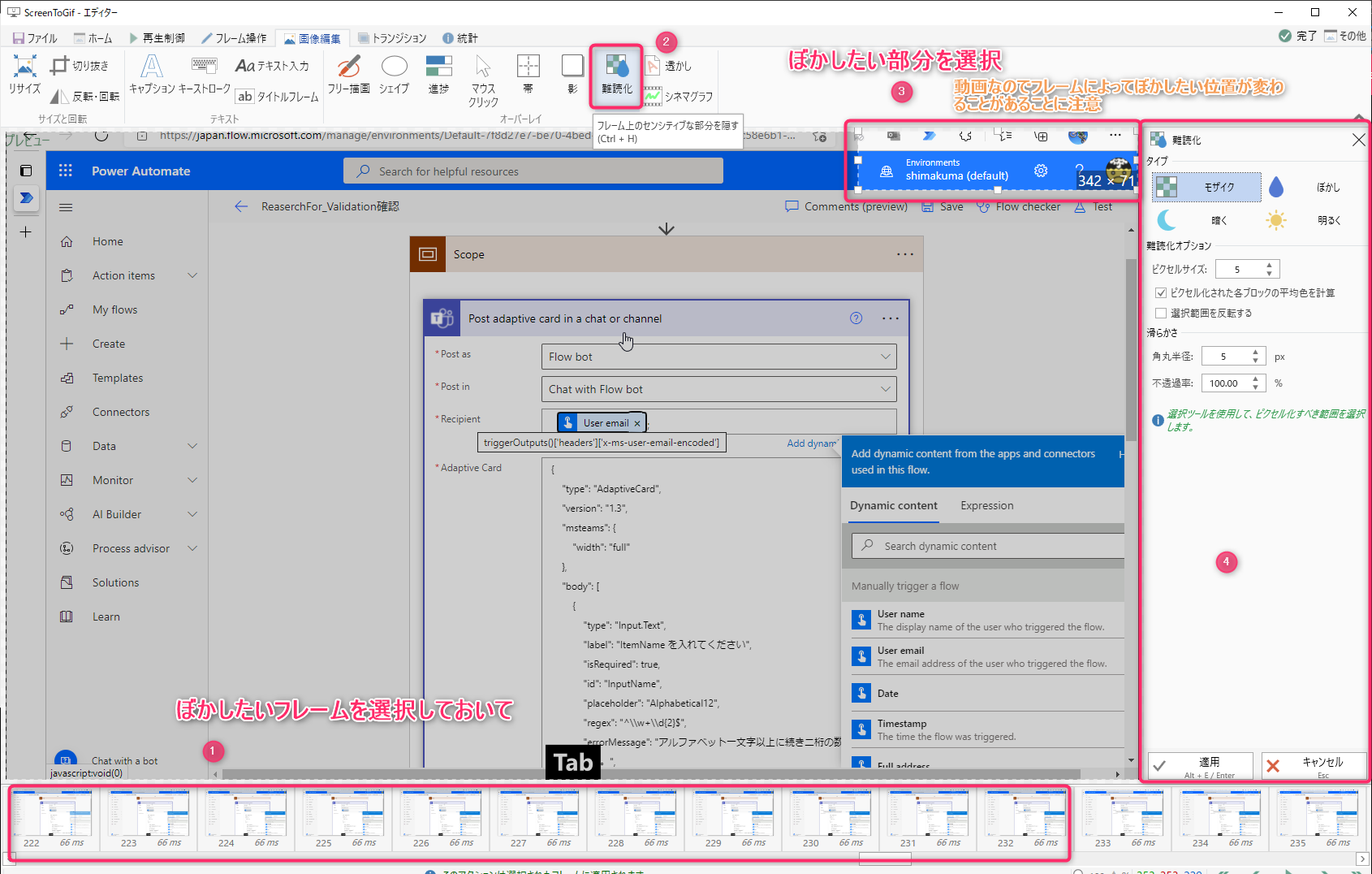Click the 不透過率 value field
The width and height of the screenshot is (1372, 874).
click(1224, 383)
